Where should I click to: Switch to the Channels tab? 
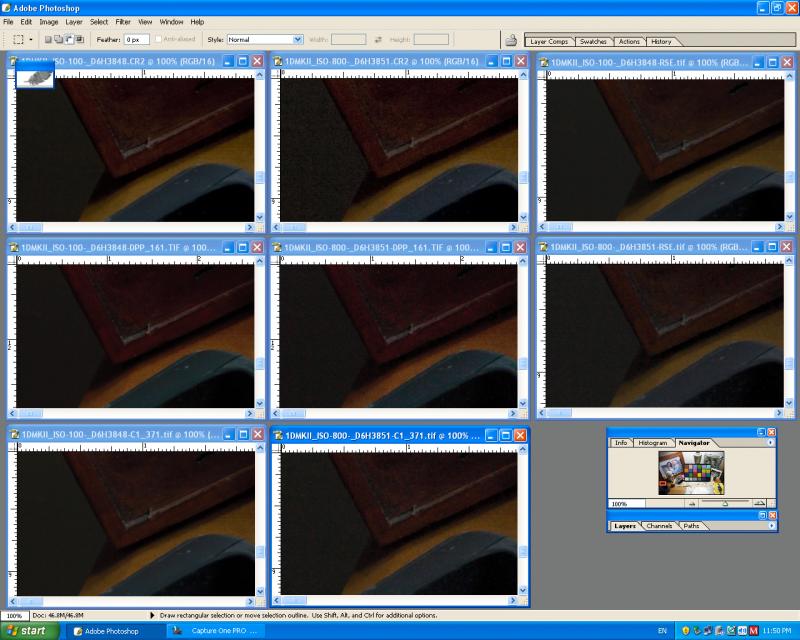(659, 525)
